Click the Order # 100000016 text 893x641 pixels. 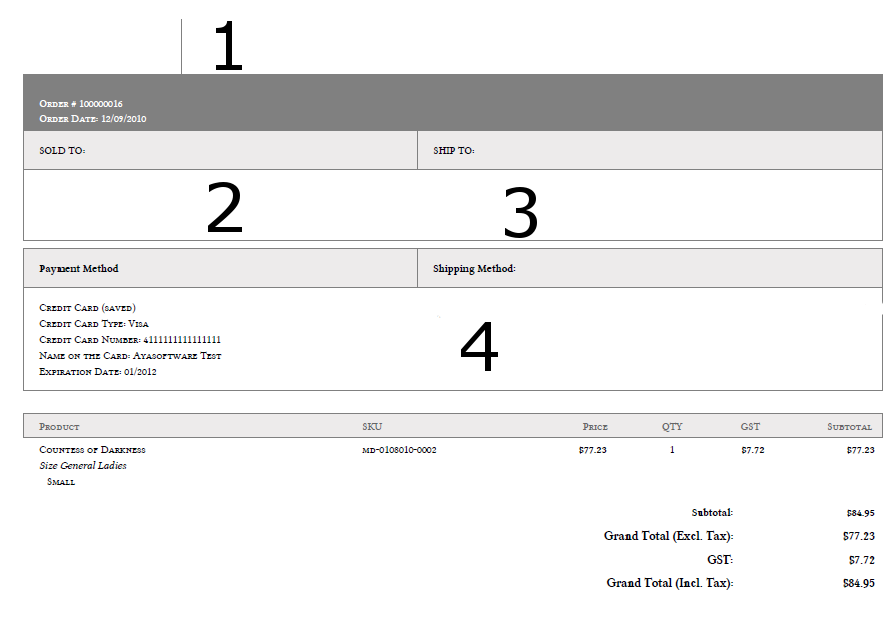(81, 104)
